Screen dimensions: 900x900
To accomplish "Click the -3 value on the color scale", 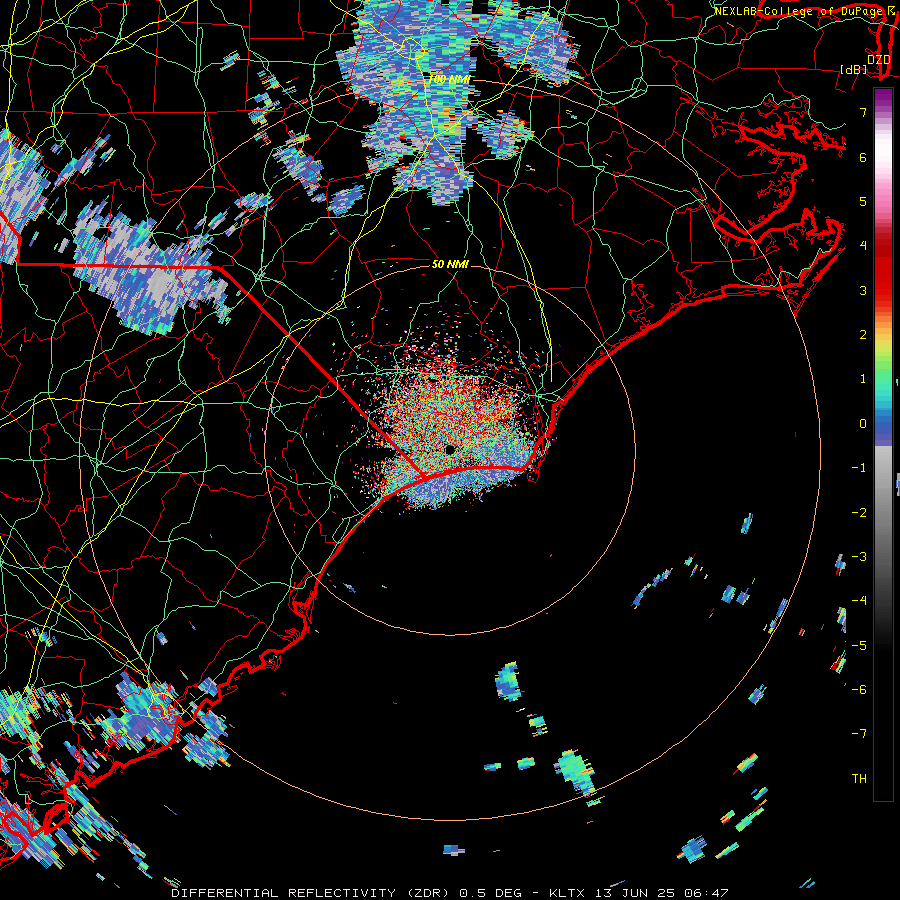I will (859, 556).
